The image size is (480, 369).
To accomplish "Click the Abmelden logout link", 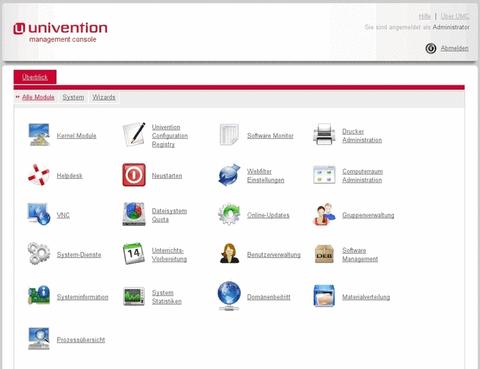I will coord(454,48).
